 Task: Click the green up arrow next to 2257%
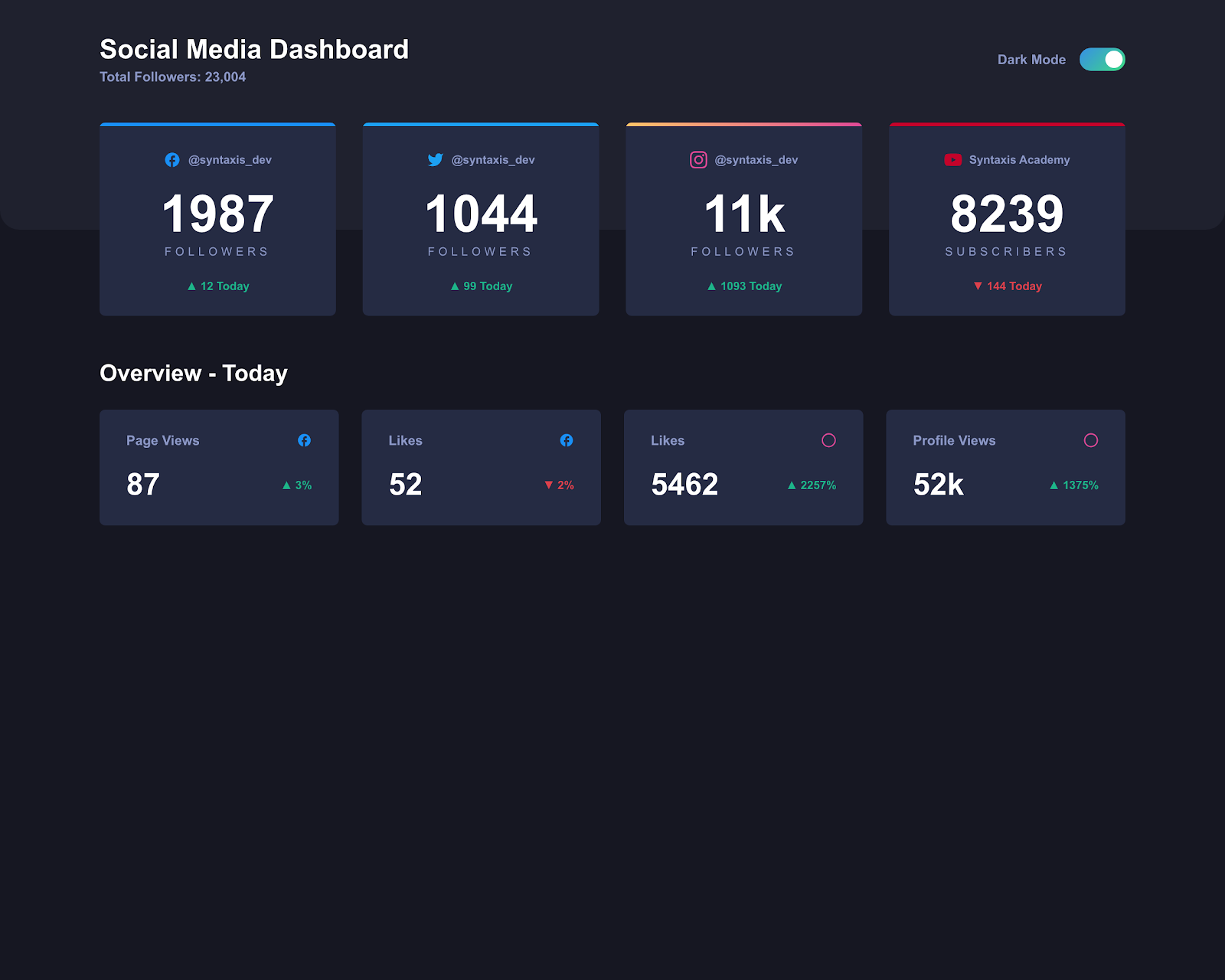(x=792, y=485)
